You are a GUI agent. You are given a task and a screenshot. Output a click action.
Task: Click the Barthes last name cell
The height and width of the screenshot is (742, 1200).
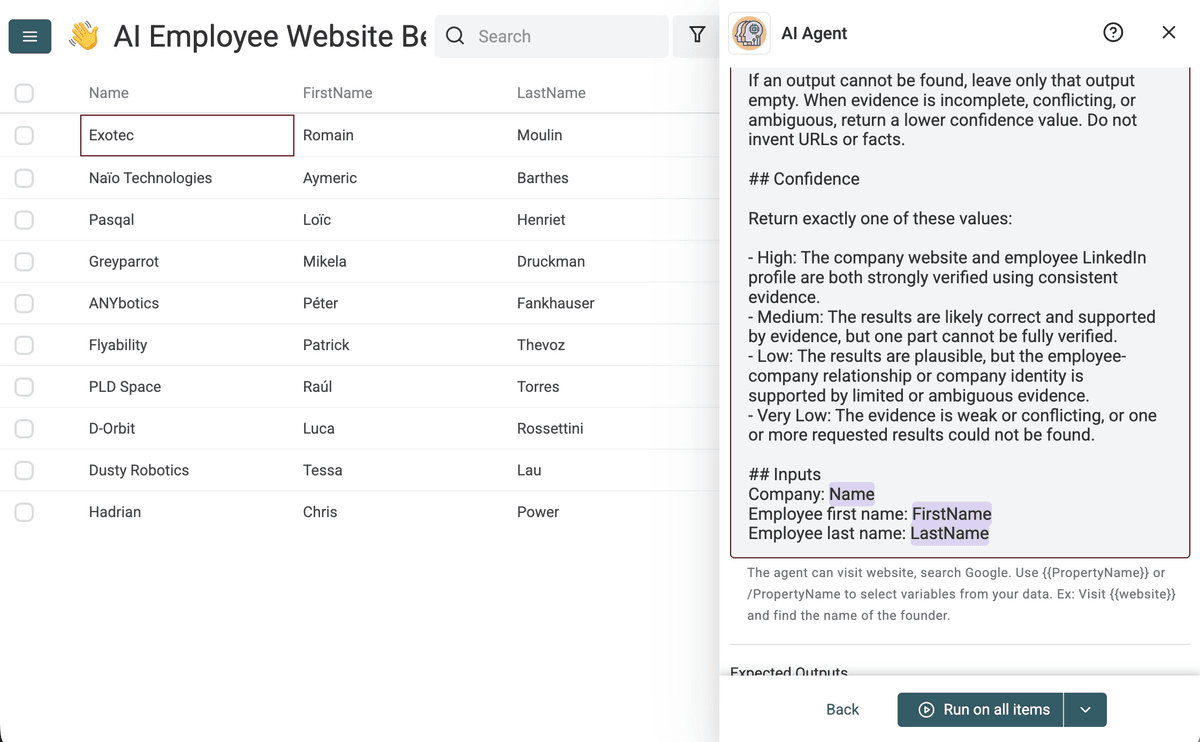[614, 178]
